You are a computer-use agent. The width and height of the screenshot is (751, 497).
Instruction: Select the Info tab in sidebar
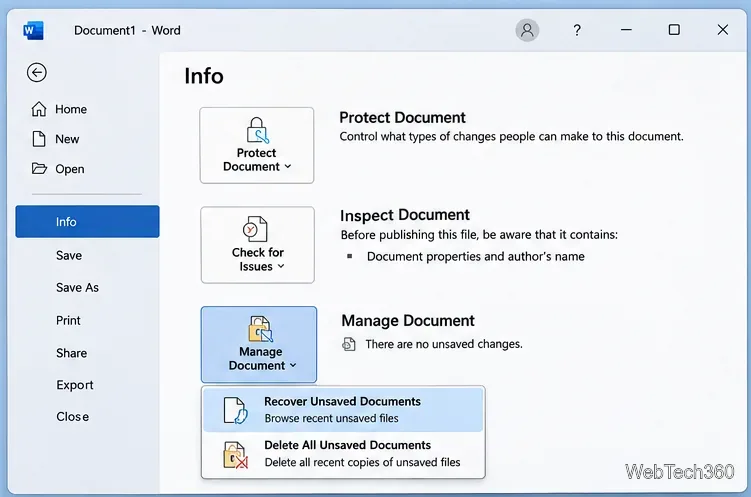(x=87, y=222)
